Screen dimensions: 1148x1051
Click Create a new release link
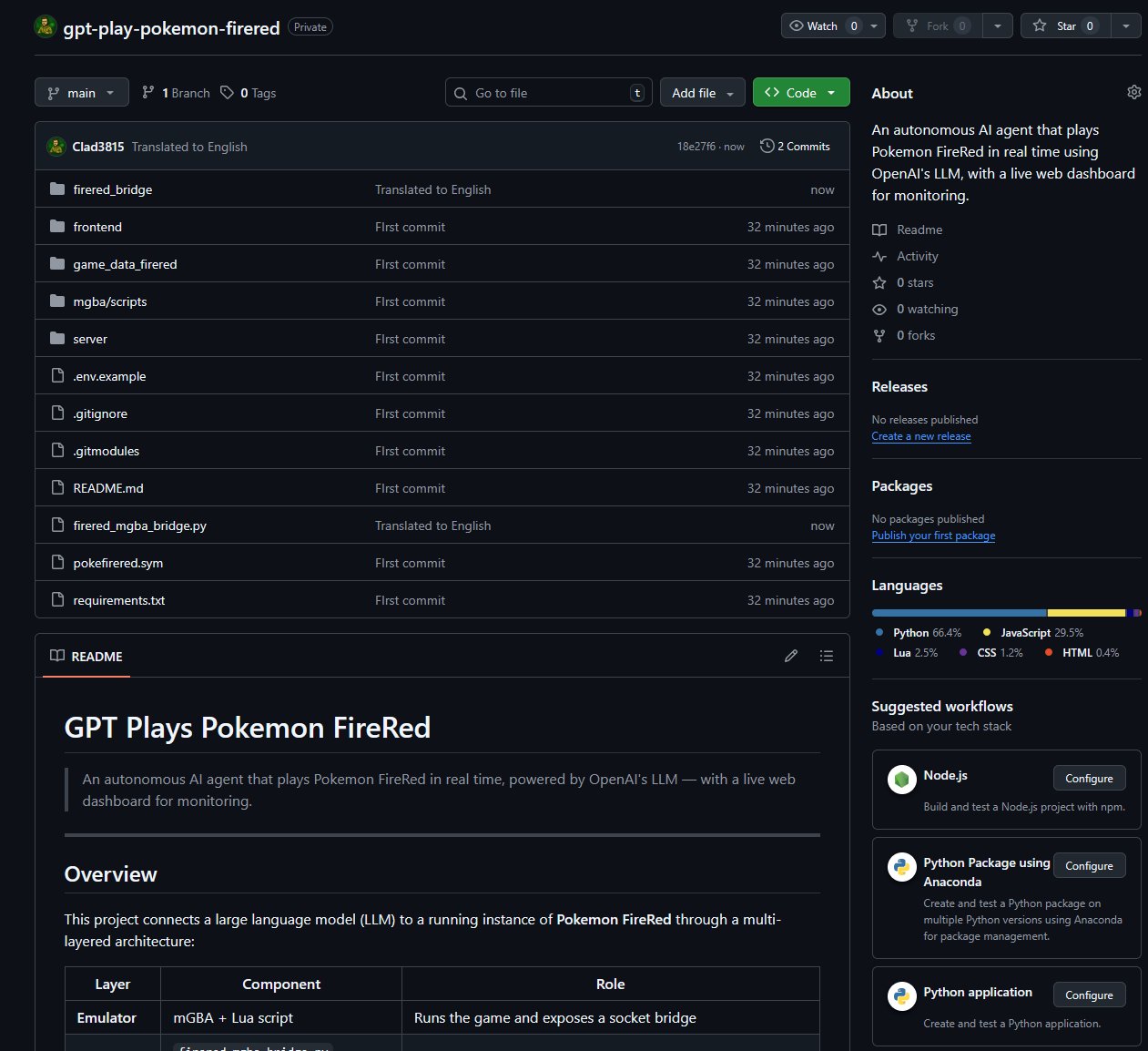coord(920,436)
